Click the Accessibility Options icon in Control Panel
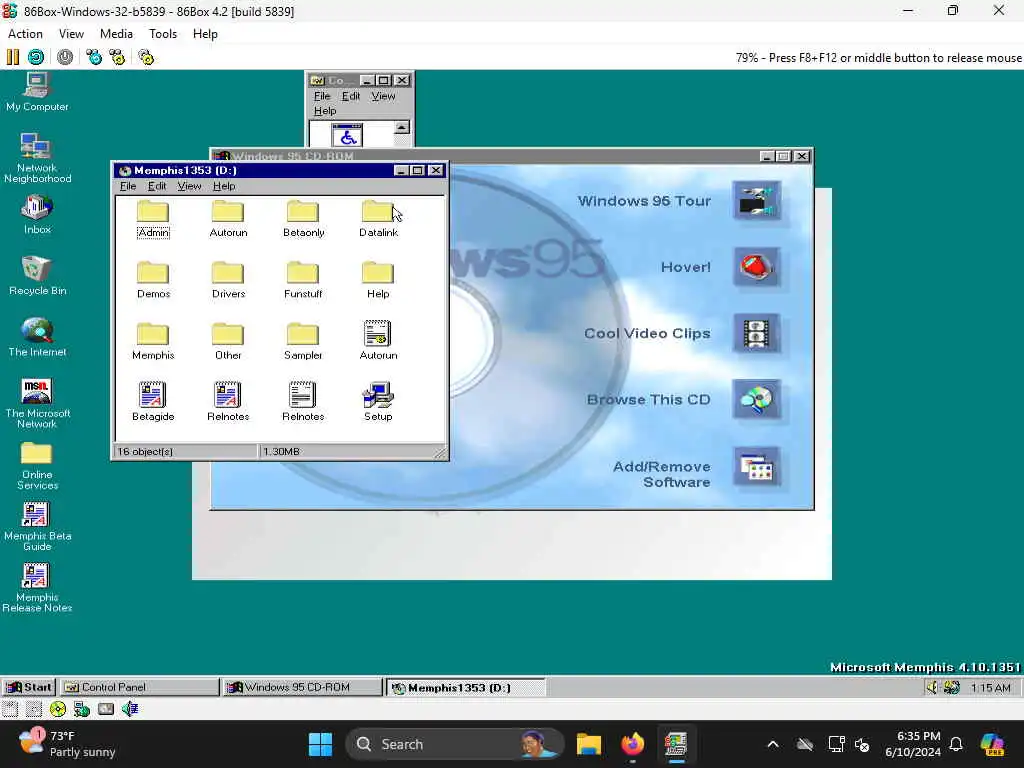 point(347,135)
